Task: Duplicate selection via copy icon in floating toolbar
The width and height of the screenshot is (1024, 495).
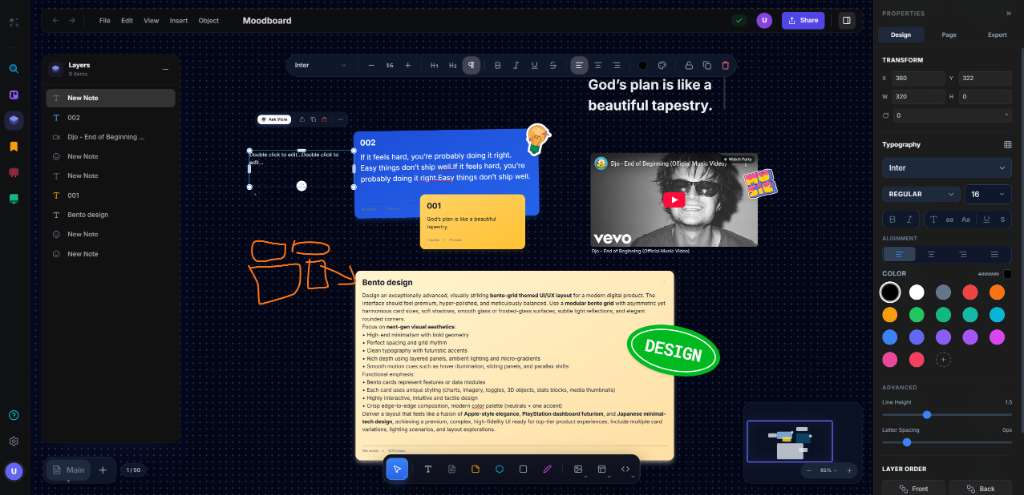Action: pyautogui.click(x=707, y=65)
